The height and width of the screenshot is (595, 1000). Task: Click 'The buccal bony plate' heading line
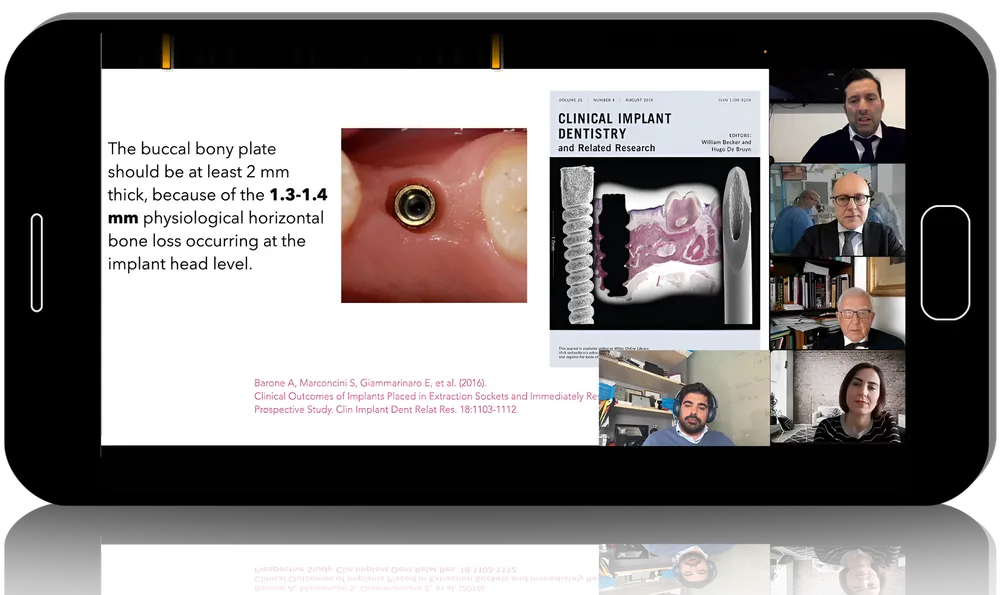pos(192,149)
